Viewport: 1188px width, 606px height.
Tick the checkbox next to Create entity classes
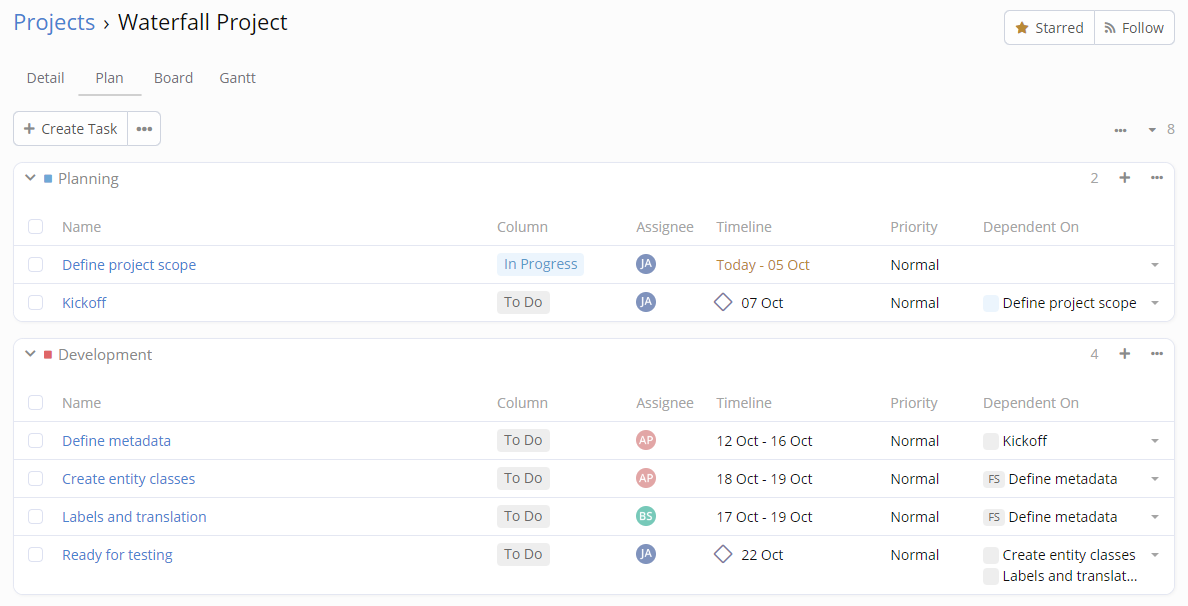pos(36,479)
